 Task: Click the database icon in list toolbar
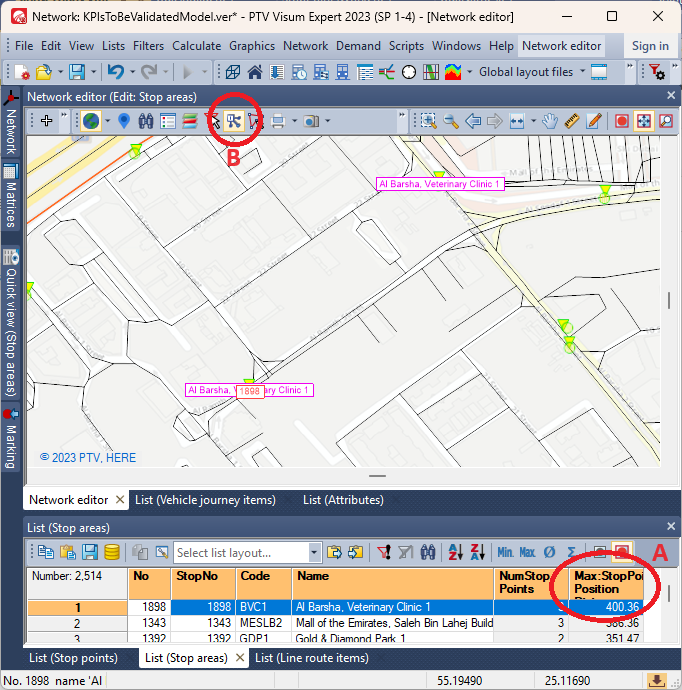coord(112,552)
